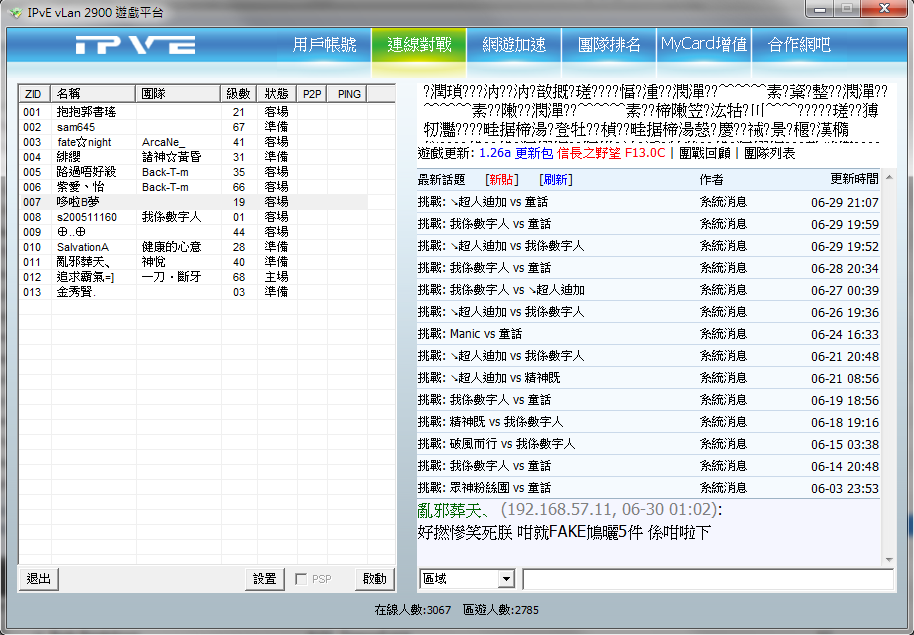Sort the player list by the PING column
Viewport: 914px width, 635px height.
(349, 93)
